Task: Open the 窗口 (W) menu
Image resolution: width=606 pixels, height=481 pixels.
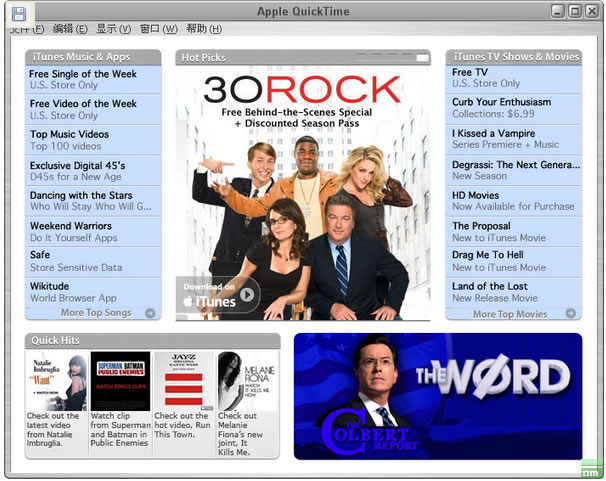Action: [x=158, y=29]
